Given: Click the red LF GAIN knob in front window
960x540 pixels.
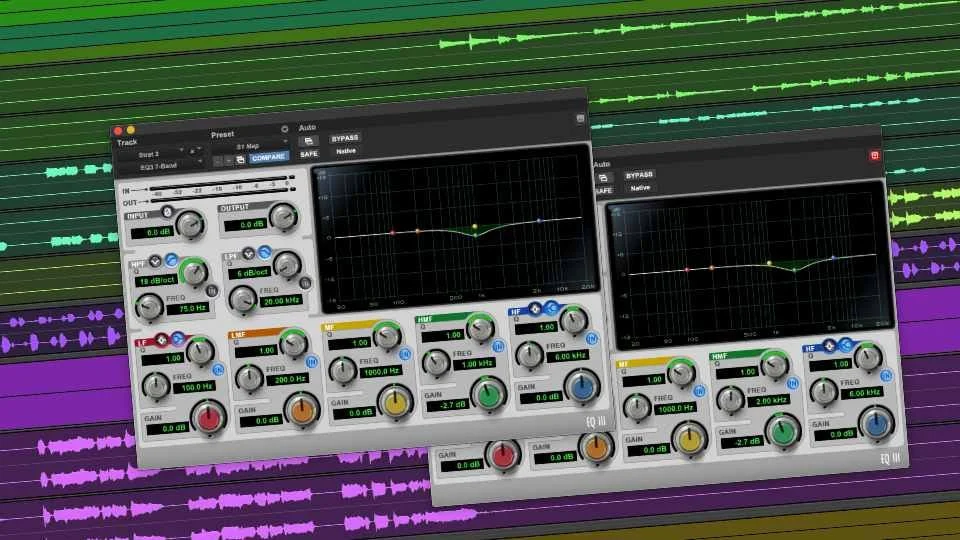Looking at the screenshot, I should pos(209,418).
